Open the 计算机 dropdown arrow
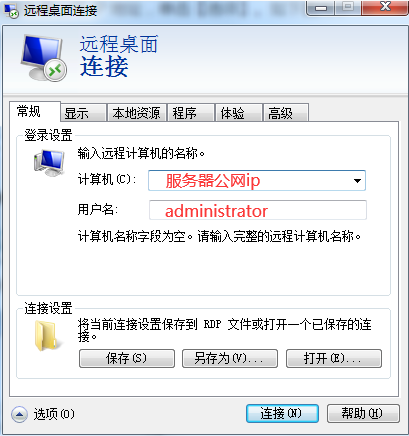The width and height of the screenshot is (409, 436). click(x=357, y=181)
